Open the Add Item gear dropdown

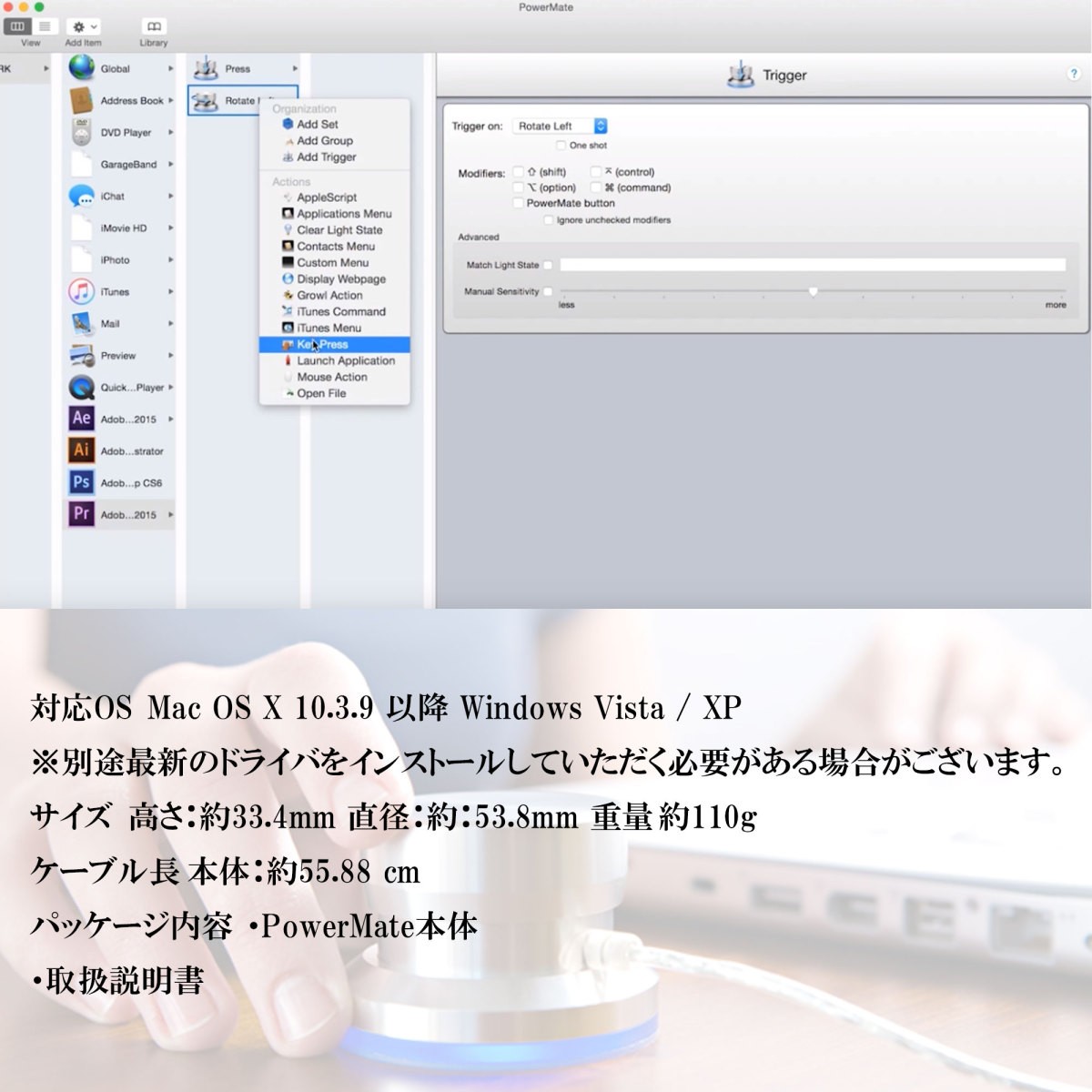click(84, 27)
